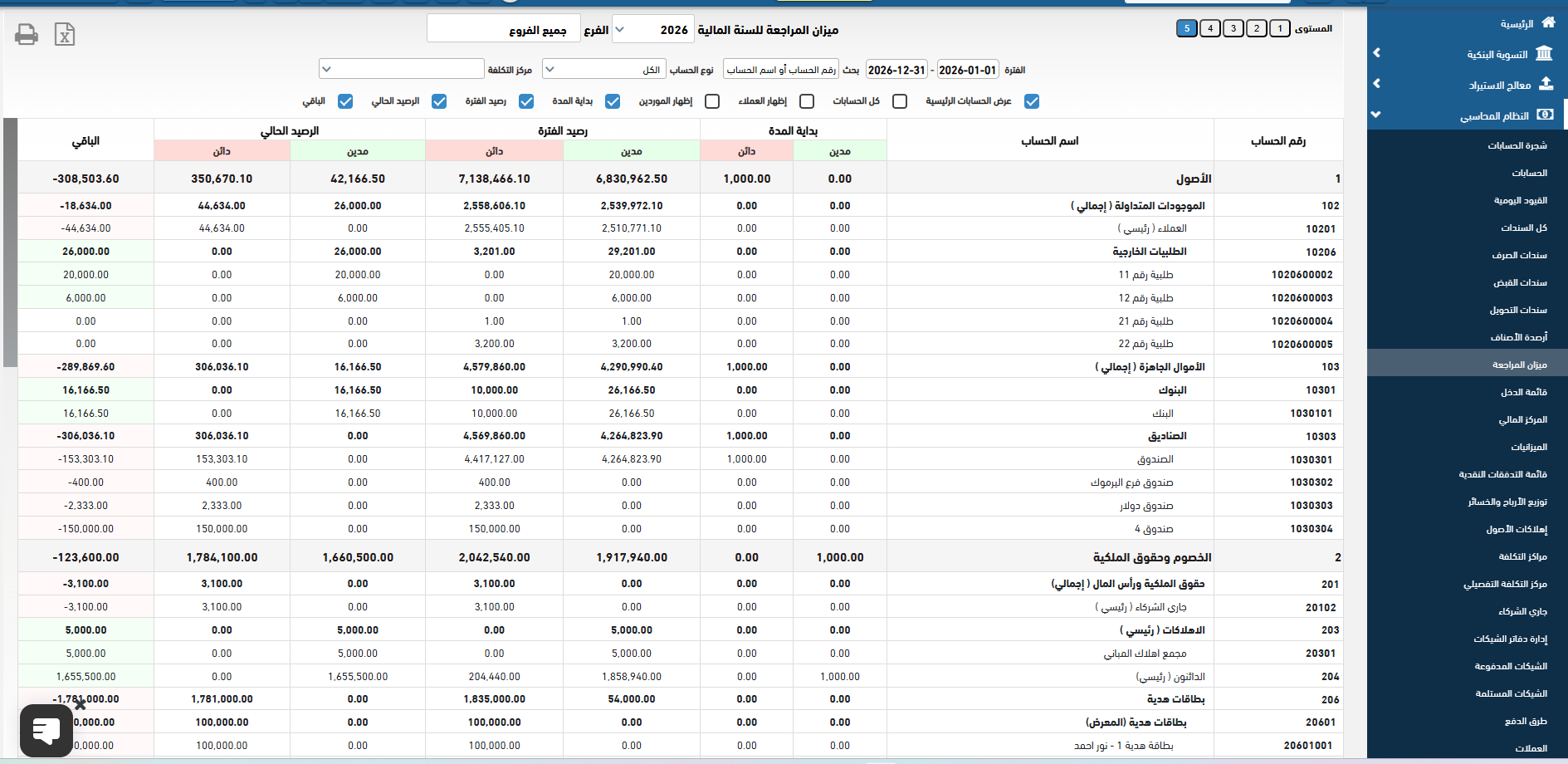Open ميزان المراجعة menu item
1568x764 pixels.
coord(1467,365)
